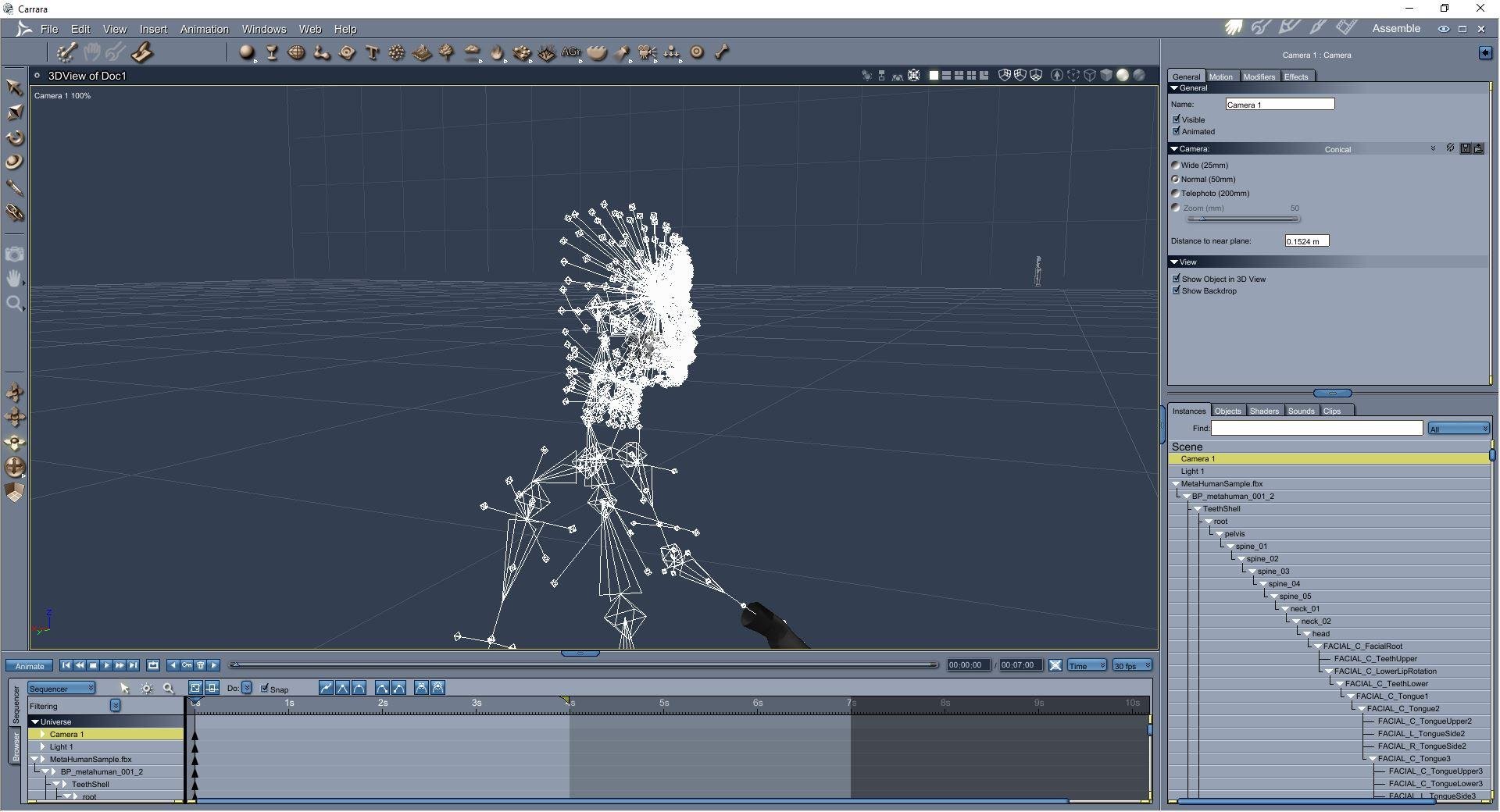Select the single-pane viewport layout
Viewport: 1500px width, 812px height.
tap(934, 75)
